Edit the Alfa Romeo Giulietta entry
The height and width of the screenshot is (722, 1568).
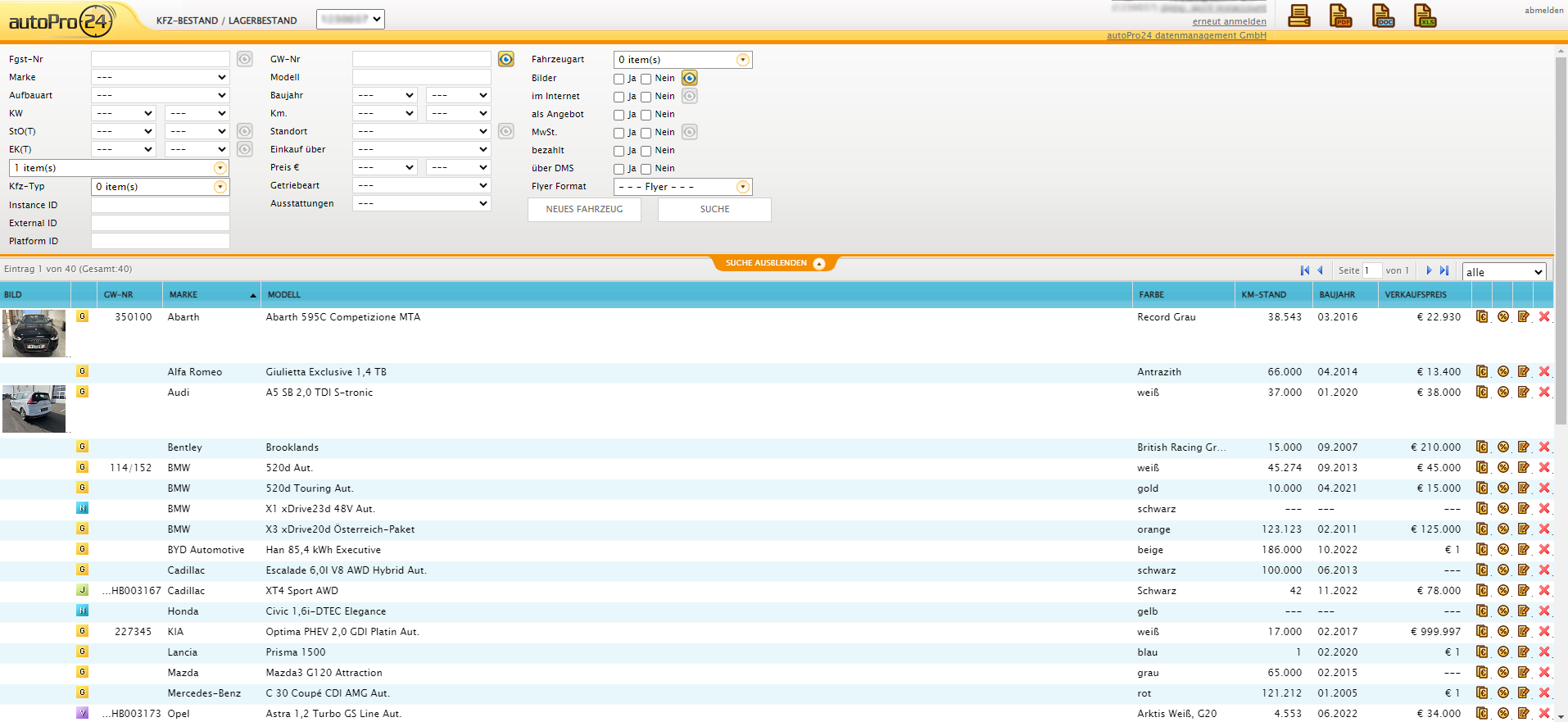(1524, 371)
